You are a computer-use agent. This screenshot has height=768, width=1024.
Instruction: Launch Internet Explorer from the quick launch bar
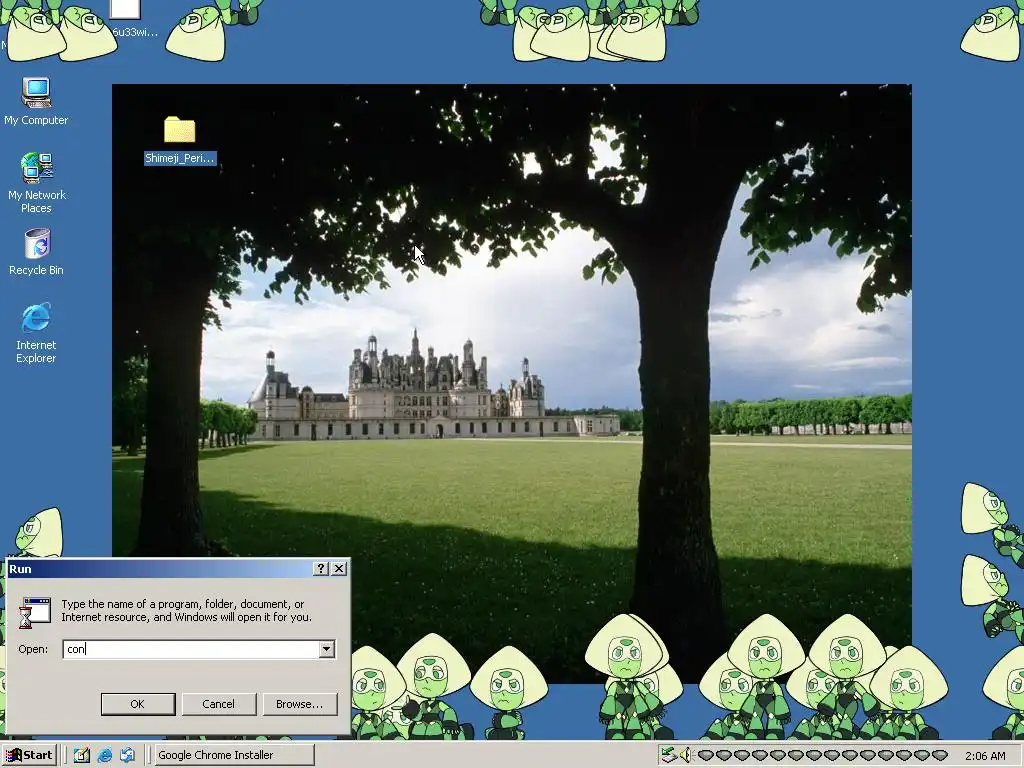(x=104, y=755)
